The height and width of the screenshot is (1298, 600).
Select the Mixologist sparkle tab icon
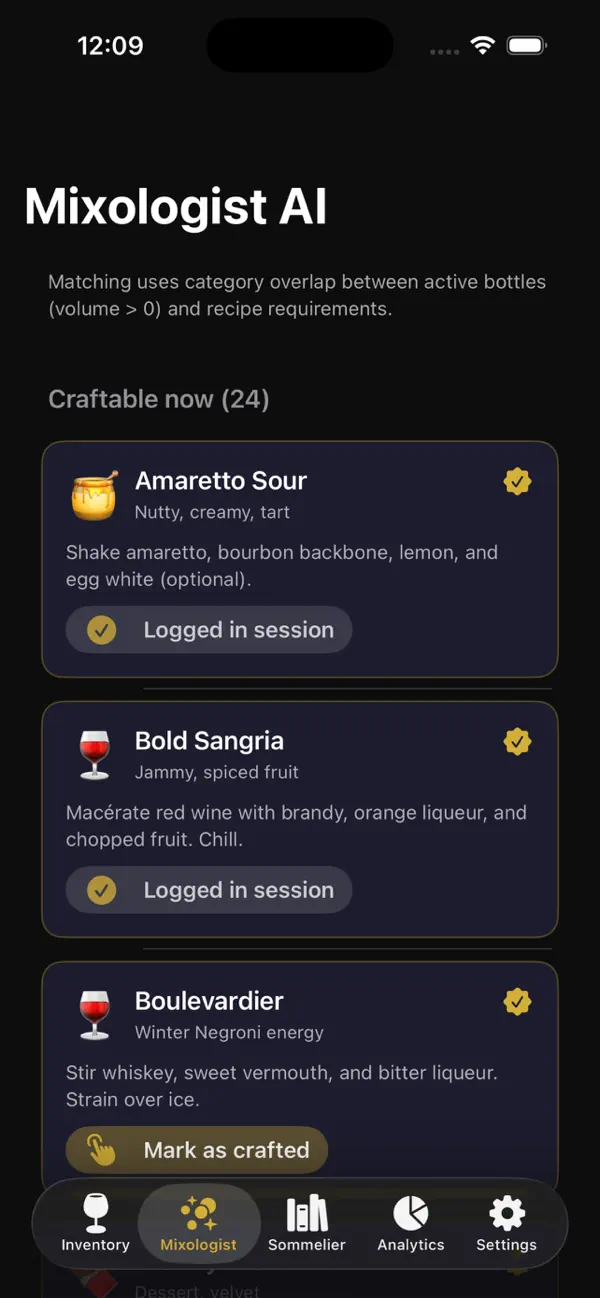198,1213
